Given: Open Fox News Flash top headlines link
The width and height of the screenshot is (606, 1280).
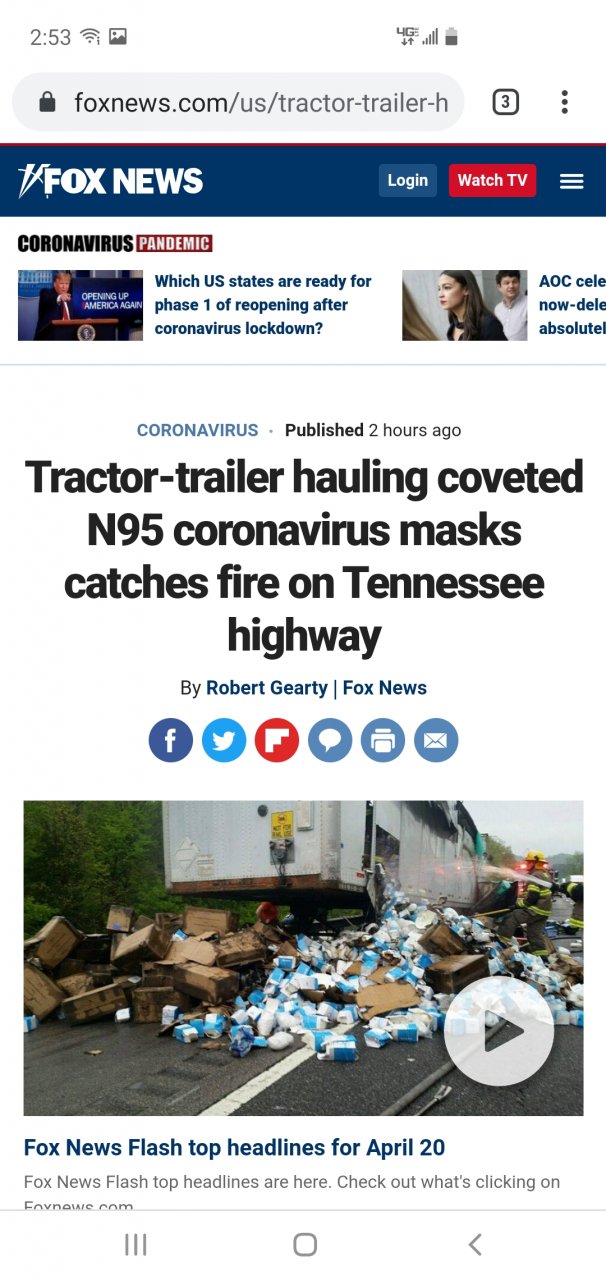Looking at the screenshot, I should [x=235, y=1147].
